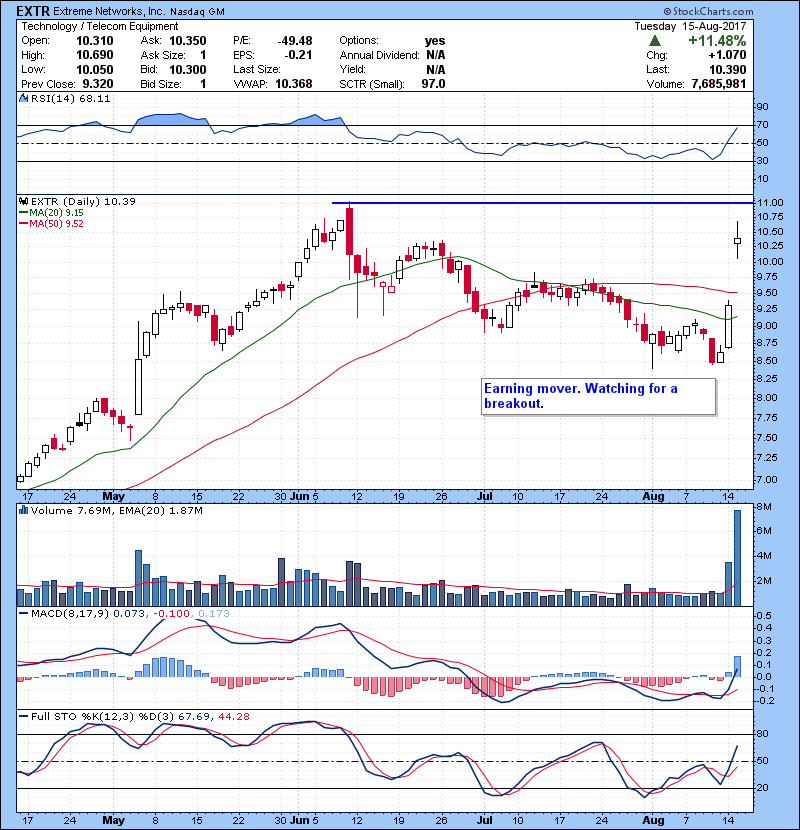Click the Yield label
The width and height of the screenshot is (800, 830).
coord(352,69)
